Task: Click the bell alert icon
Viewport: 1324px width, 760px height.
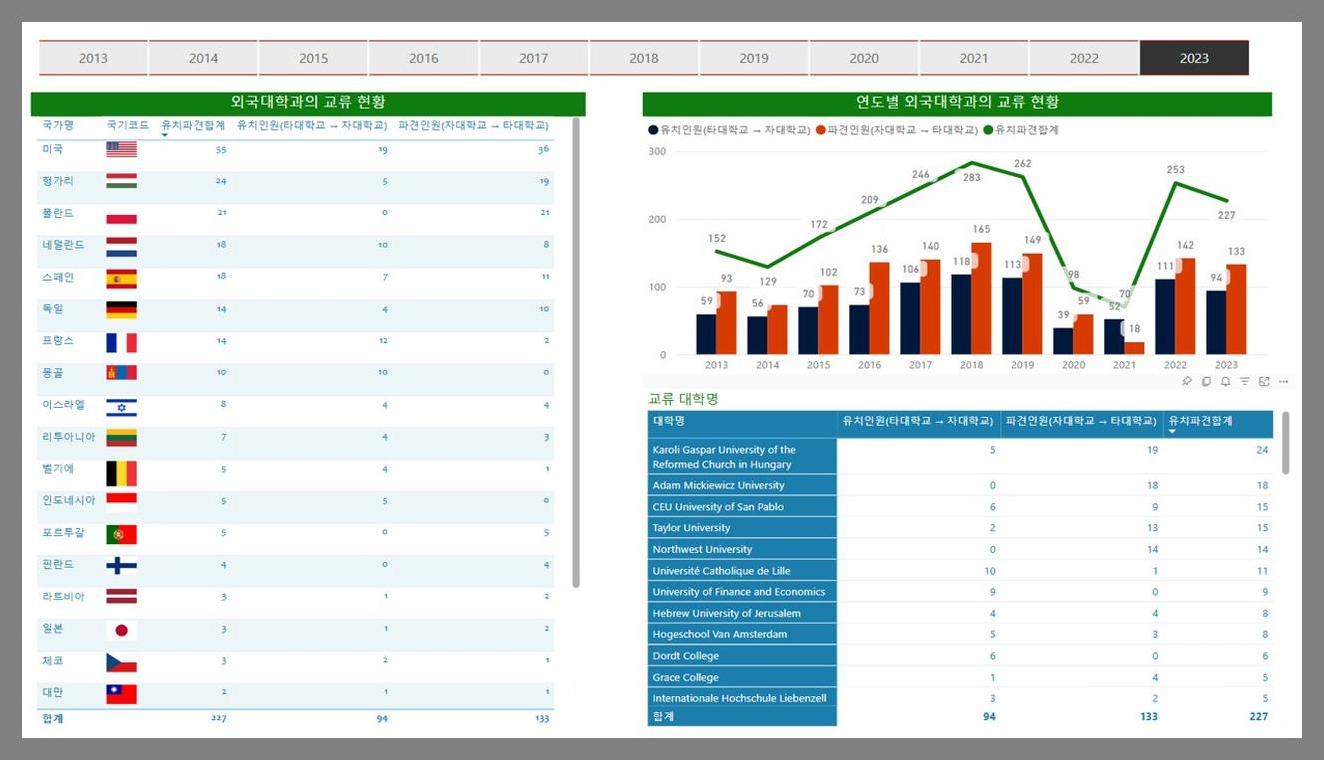Action: [1226, 381]
